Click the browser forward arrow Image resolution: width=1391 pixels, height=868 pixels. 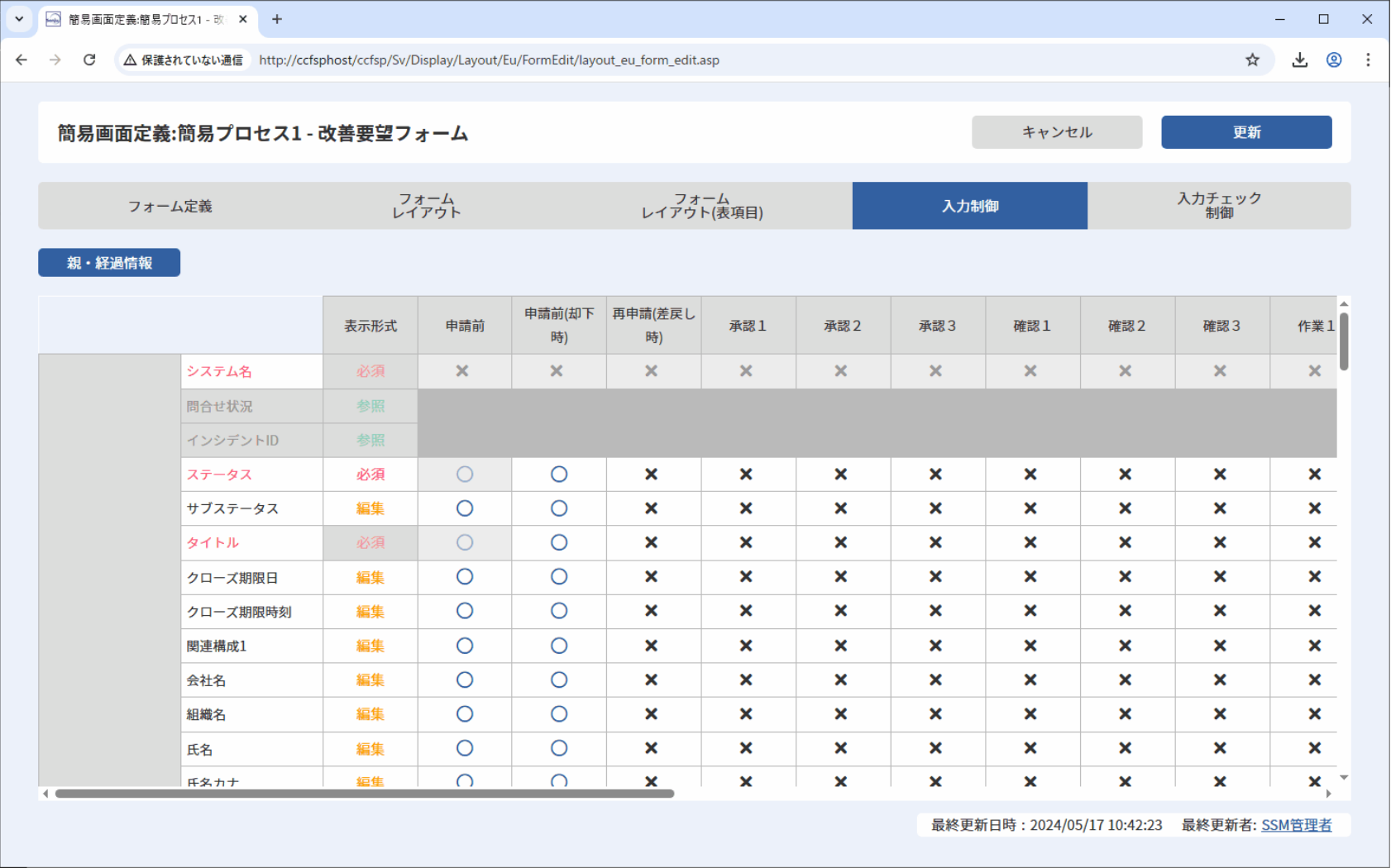tap(55, 60)
